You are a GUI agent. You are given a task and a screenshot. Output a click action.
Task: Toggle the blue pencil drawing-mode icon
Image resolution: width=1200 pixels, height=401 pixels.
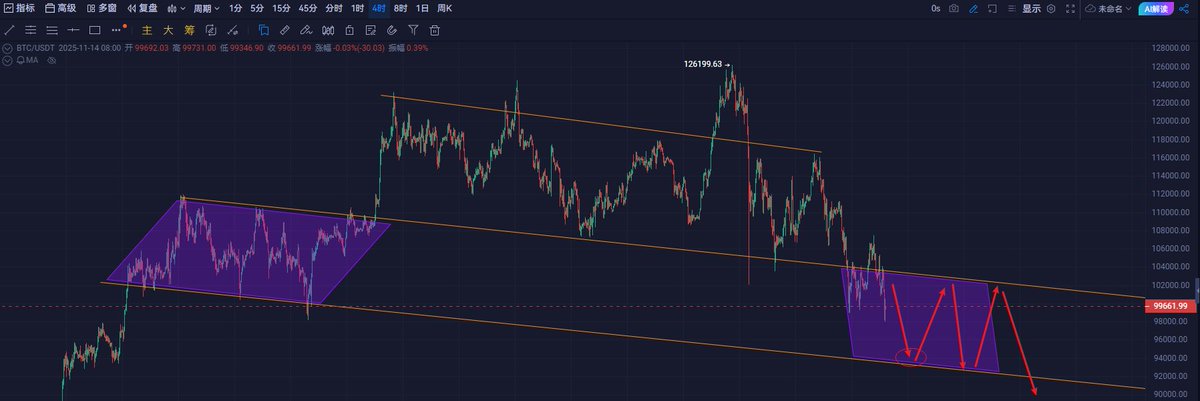tap(973, 8)
